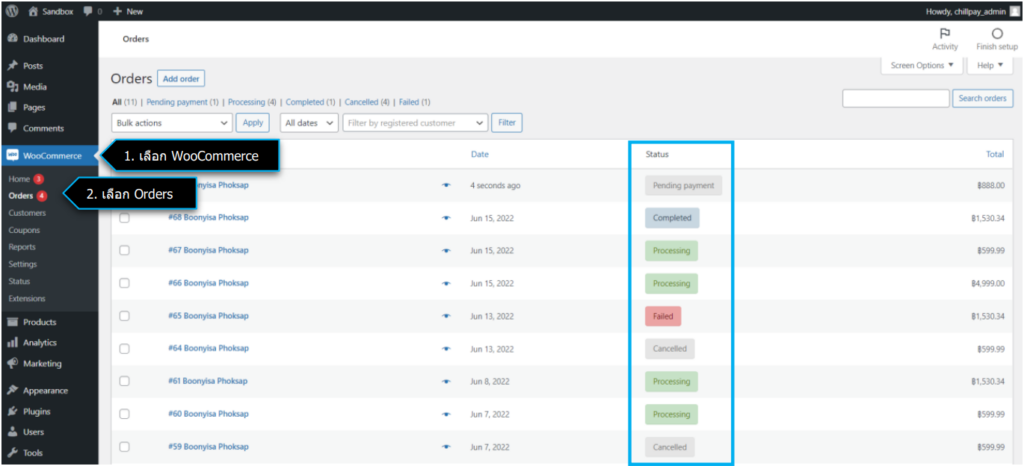
Task: Click the Add order button
Action: 181,79
